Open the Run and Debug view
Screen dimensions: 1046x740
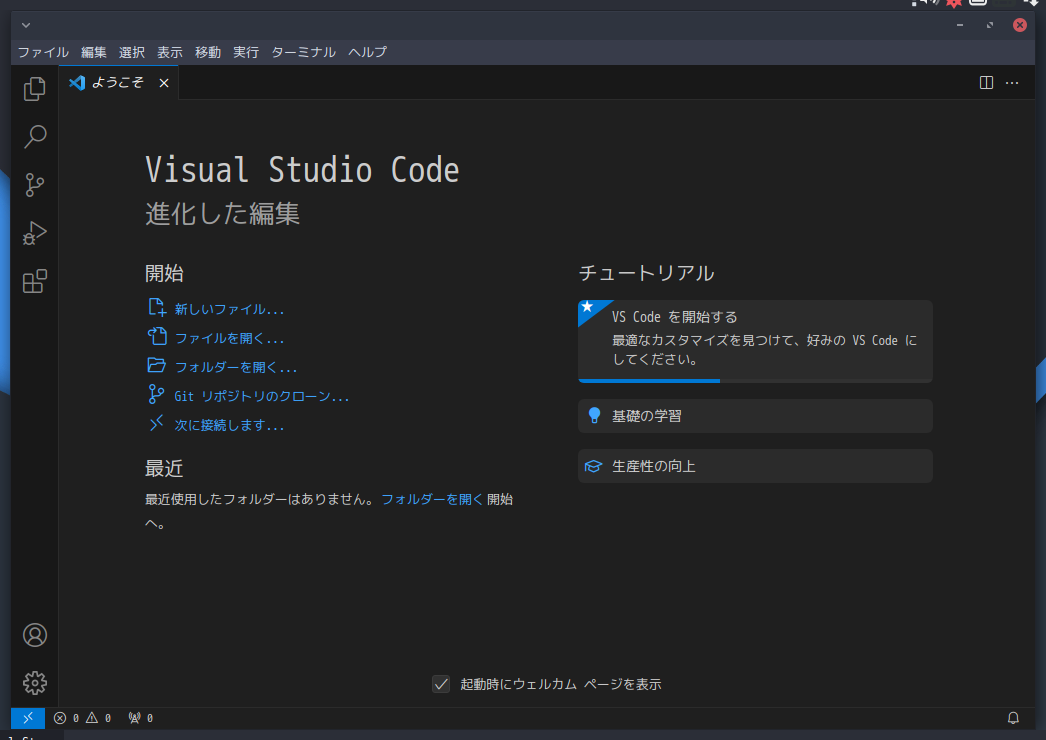click(x=34, y=233)
